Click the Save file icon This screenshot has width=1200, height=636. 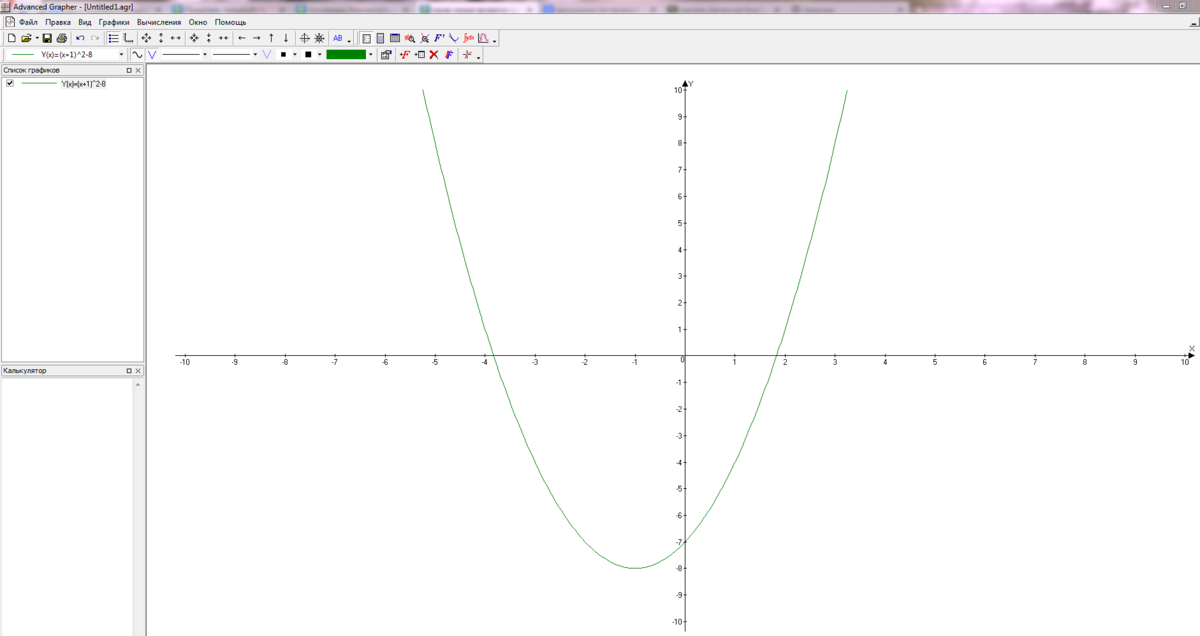click(x=47, y=38)
